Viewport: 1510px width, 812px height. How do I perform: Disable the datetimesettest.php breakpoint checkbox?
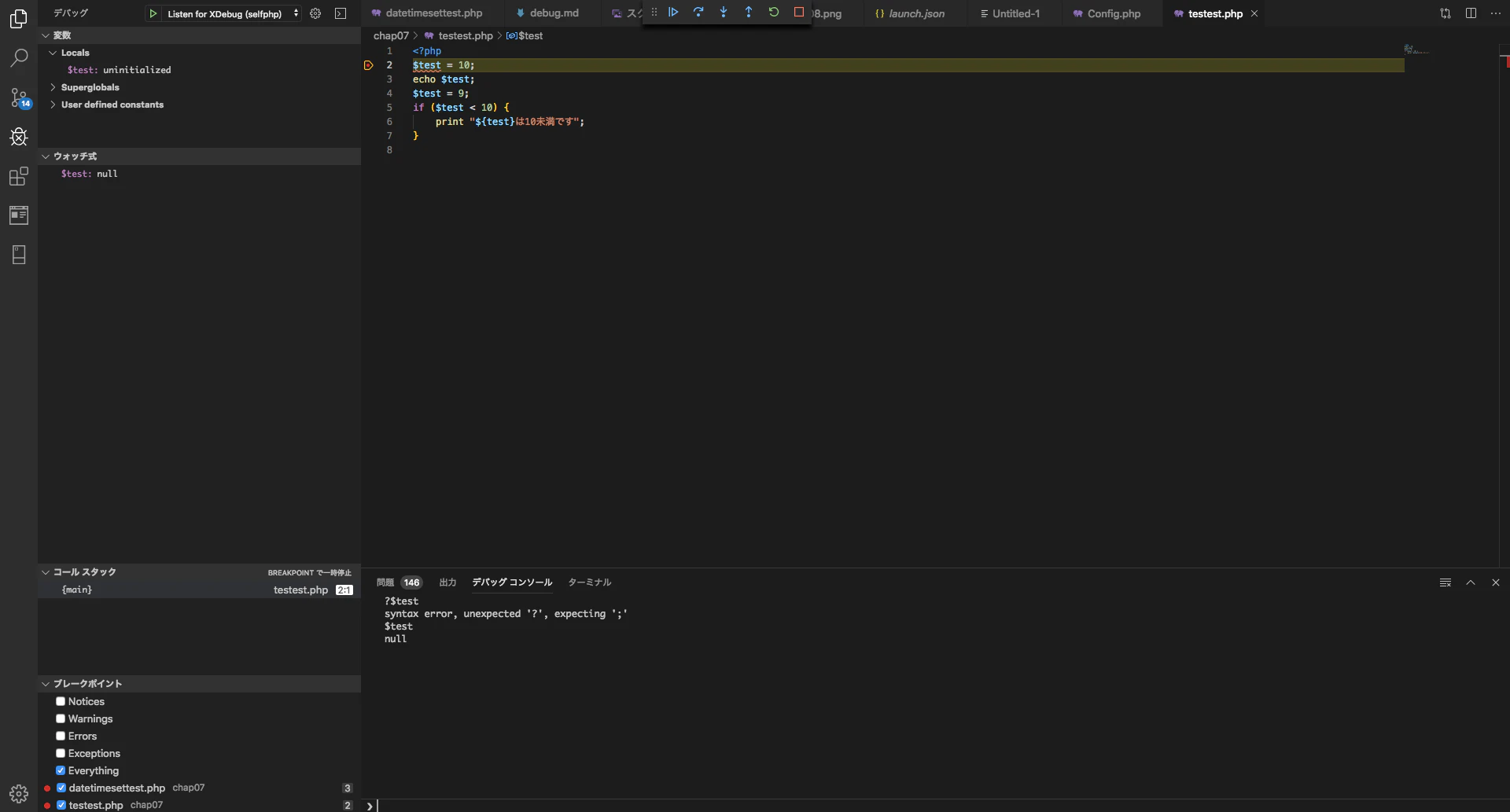(x=61, y=788)
